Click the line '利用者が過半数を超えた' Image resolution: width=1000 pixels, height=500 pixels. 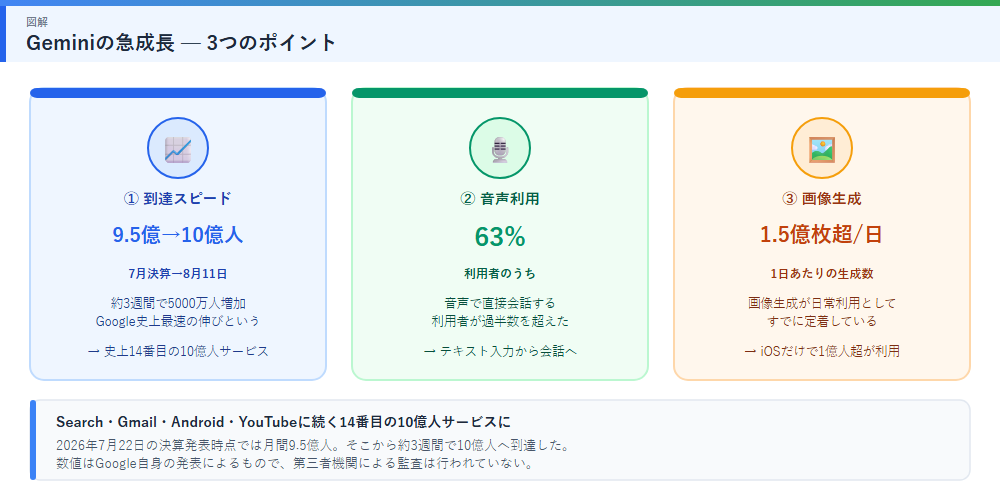(500, 321)
